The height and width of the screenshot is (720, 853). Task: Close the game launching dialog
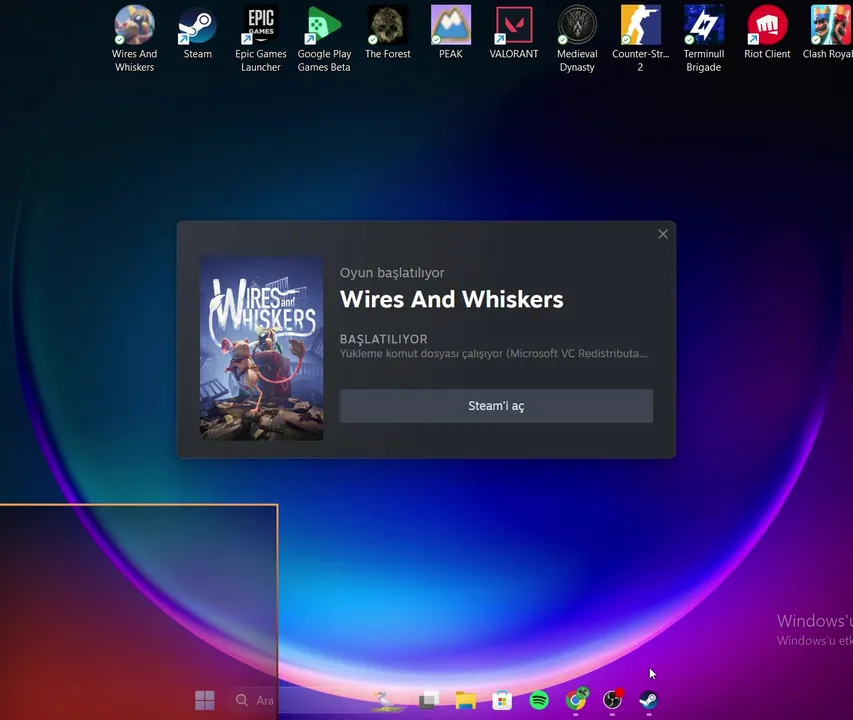(x=663, y=234)
